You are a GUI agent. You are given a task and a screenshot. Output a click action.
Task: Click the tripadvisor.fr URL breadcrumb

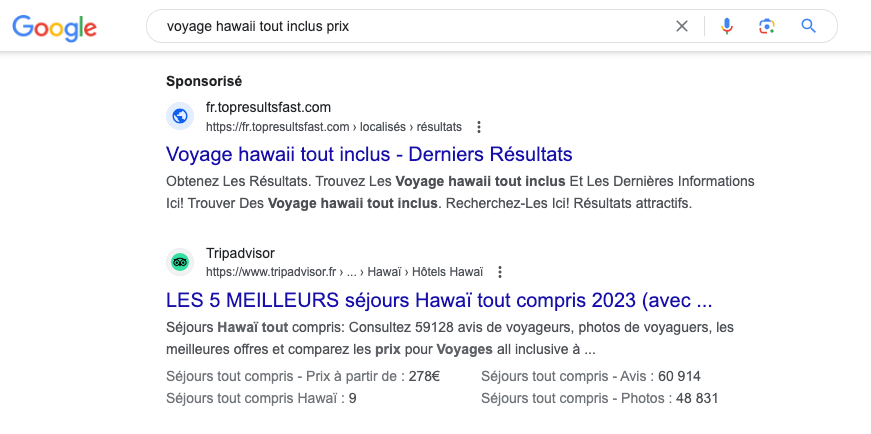[344, 272]
